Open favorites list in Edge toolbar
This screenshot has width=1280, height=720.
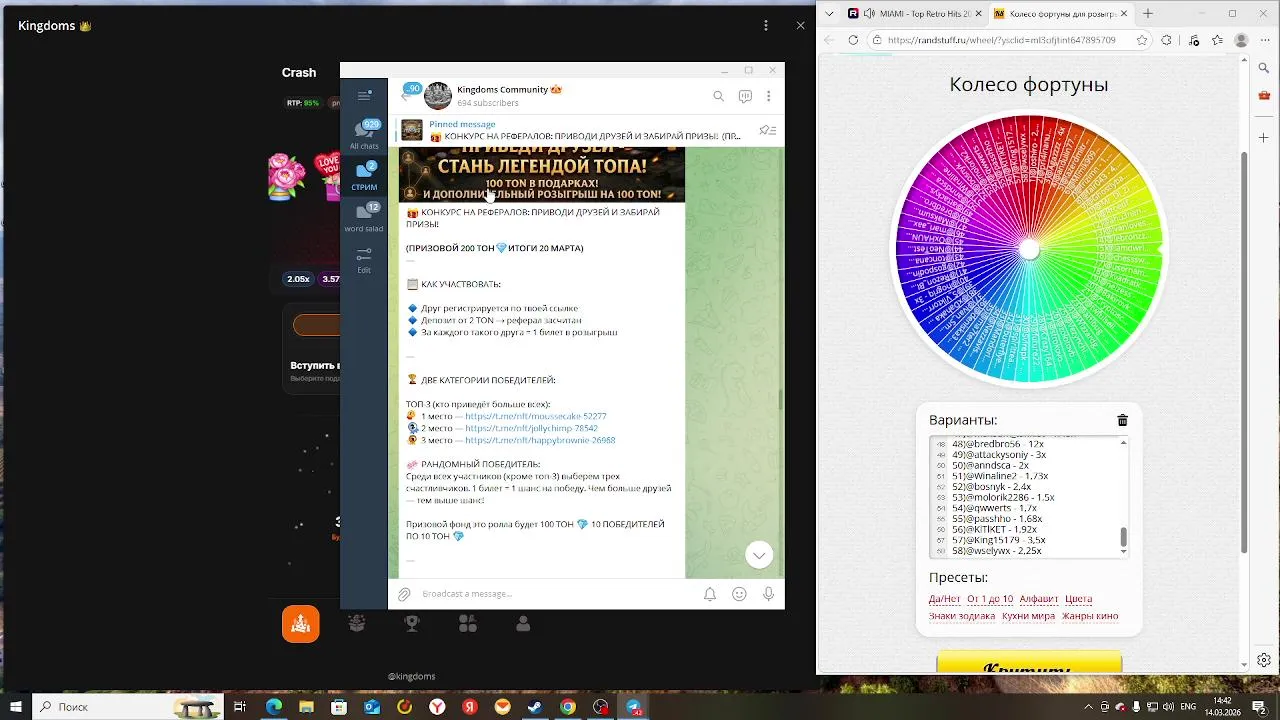(x=1217, y=40)
